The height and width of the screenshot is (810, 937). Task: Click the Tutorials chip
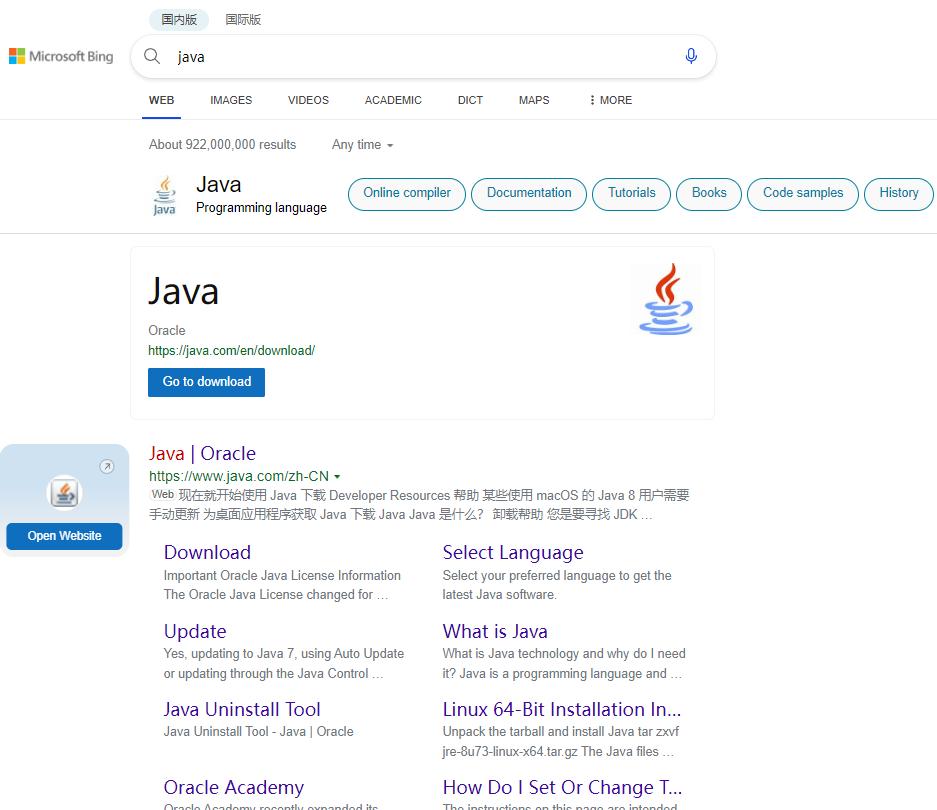click(632, 194)
